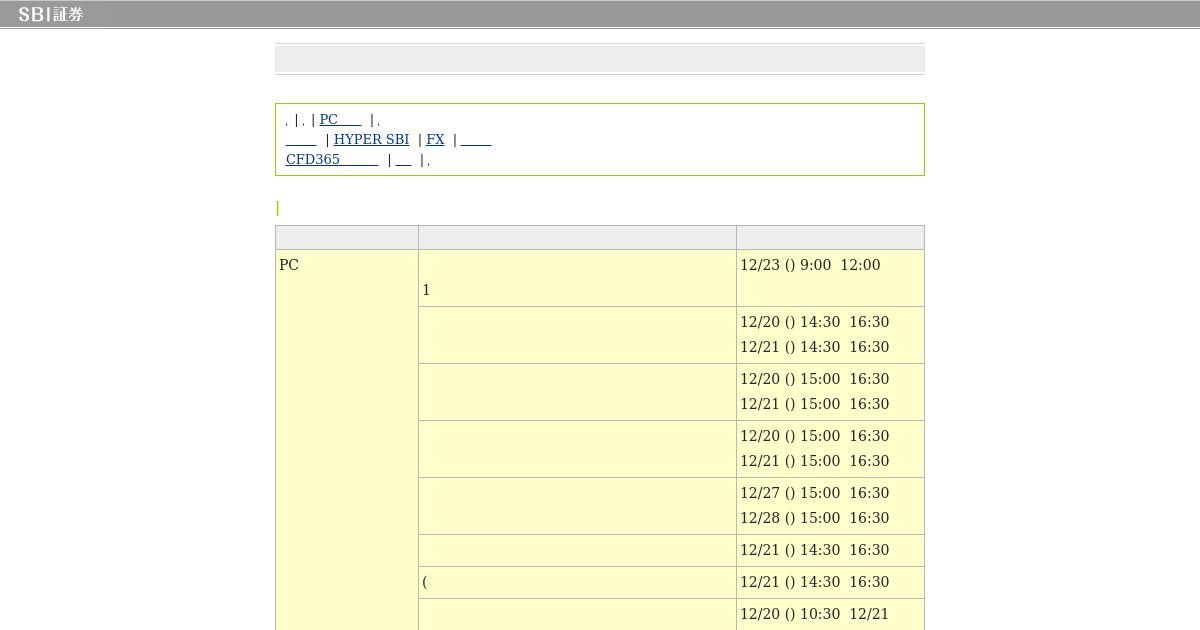Select the PC category cell in table

pyautogui.click(x=347, y=440)
